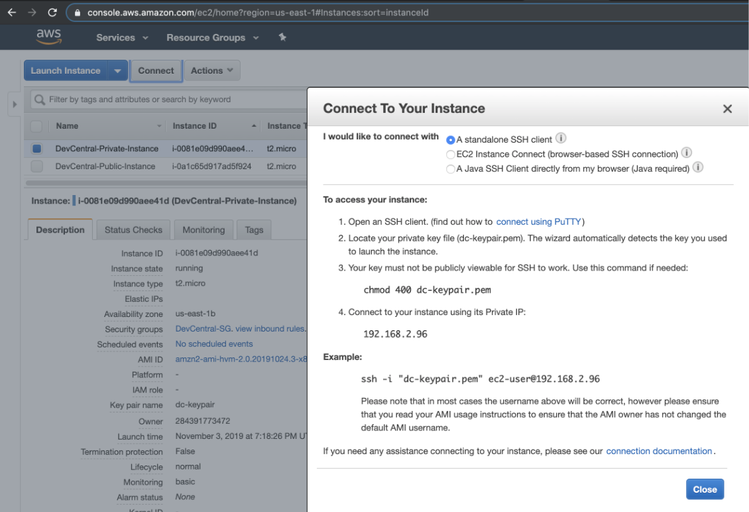Click the pin shortcut icon in navbar
Image resolution: width=749 pixels, height=512 pixels.
(x=282, y=37)
